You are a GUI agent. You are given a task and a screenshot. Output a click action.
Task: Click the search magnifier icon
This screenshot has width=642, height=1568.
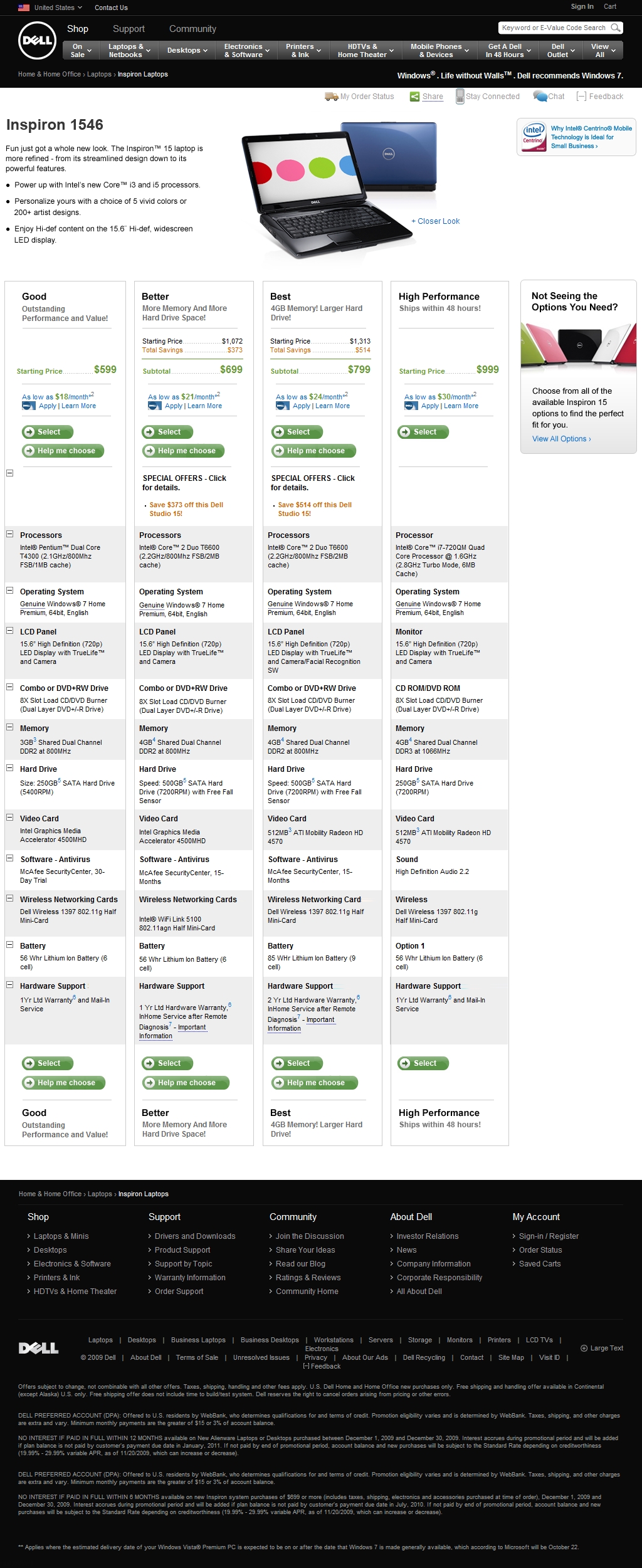click(x=616, y=28)
